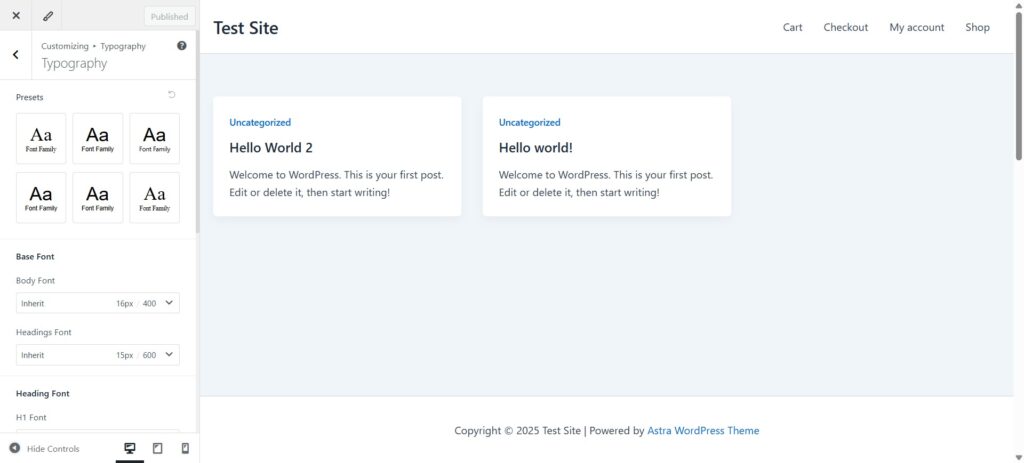
Task: Open the My account menu item
Action: (916, 27)
